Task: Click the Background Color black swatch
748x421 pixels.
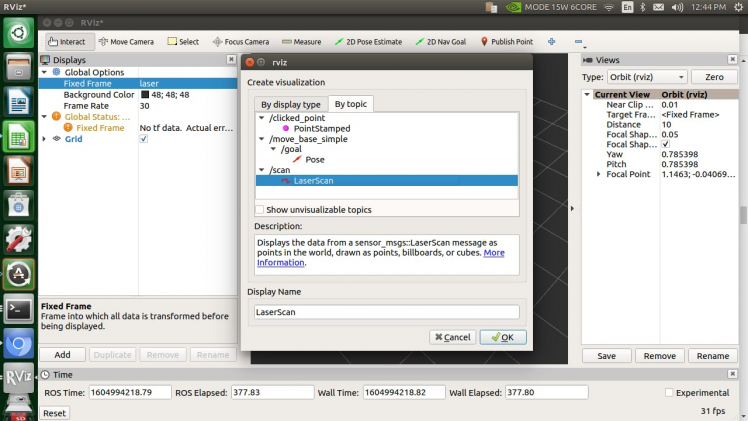Action: 145,94
